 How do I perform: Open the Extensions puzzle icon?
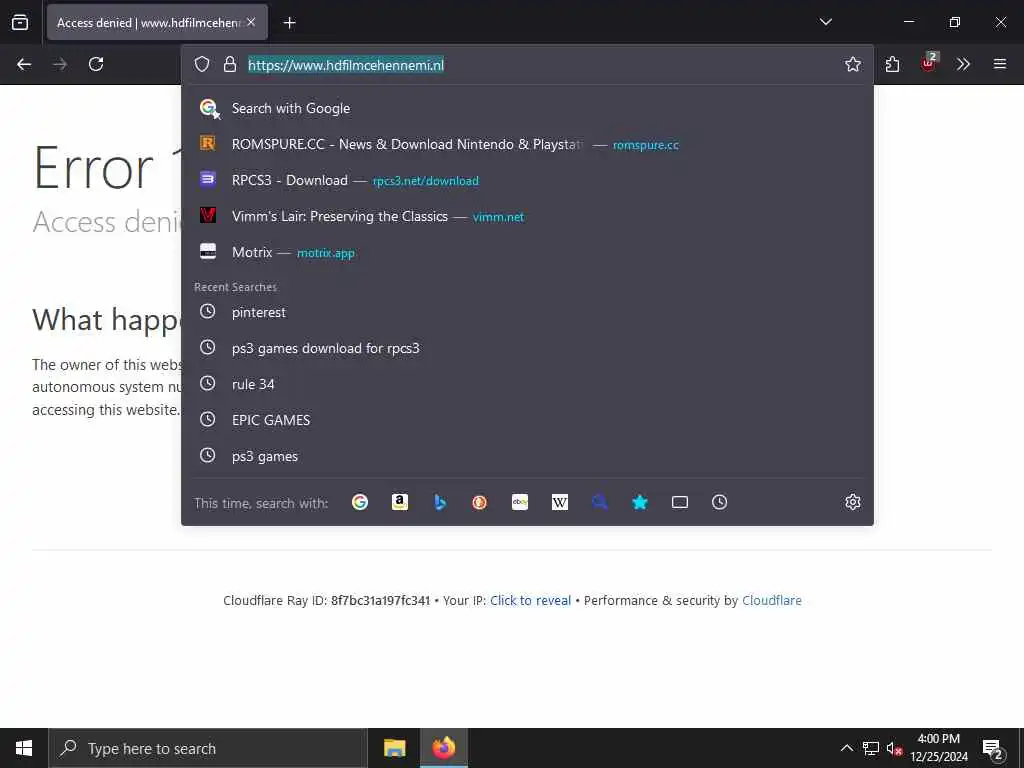(892, 64)
